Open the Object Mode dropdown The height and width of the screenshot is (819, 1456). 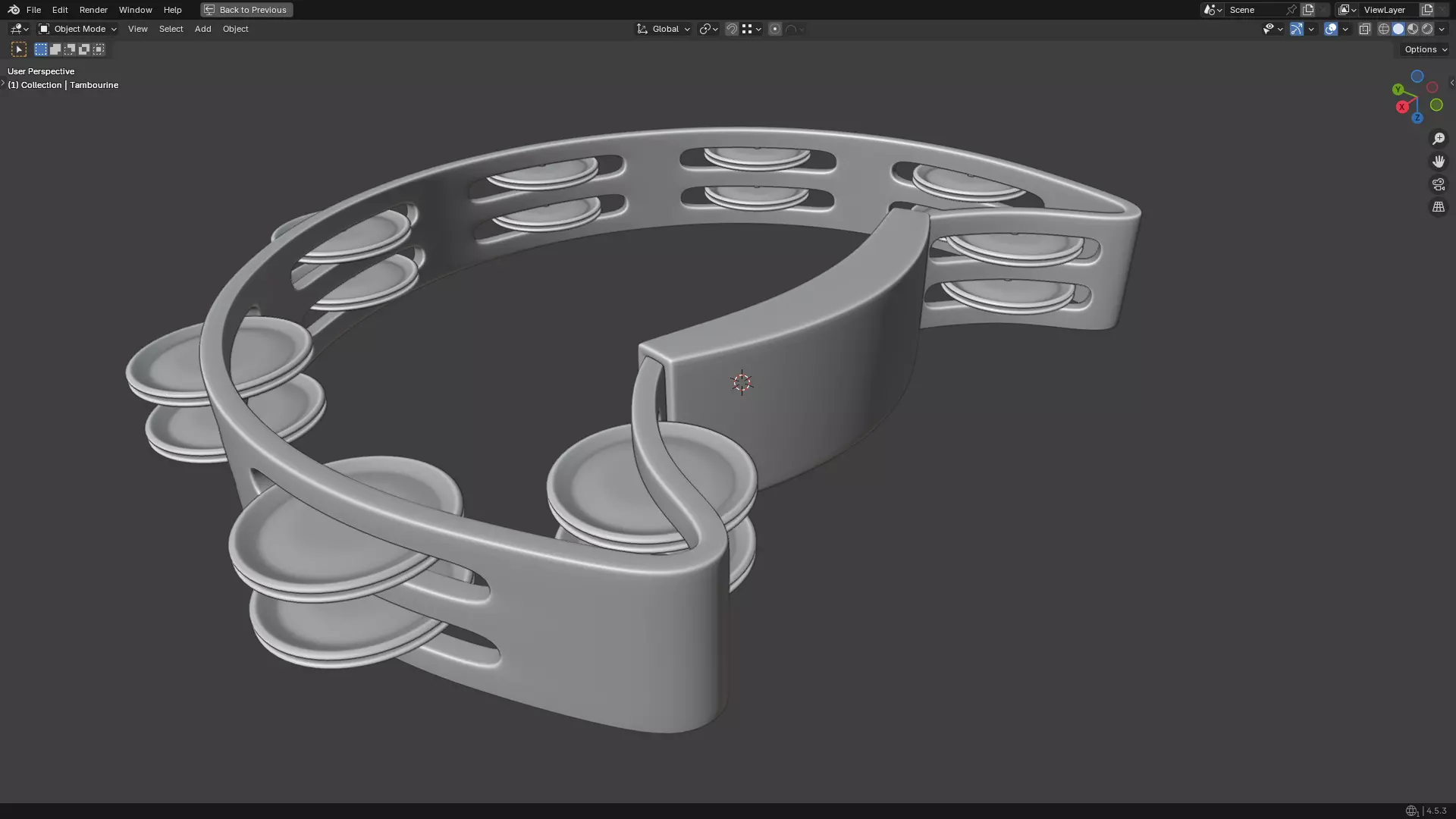point(78,29)
